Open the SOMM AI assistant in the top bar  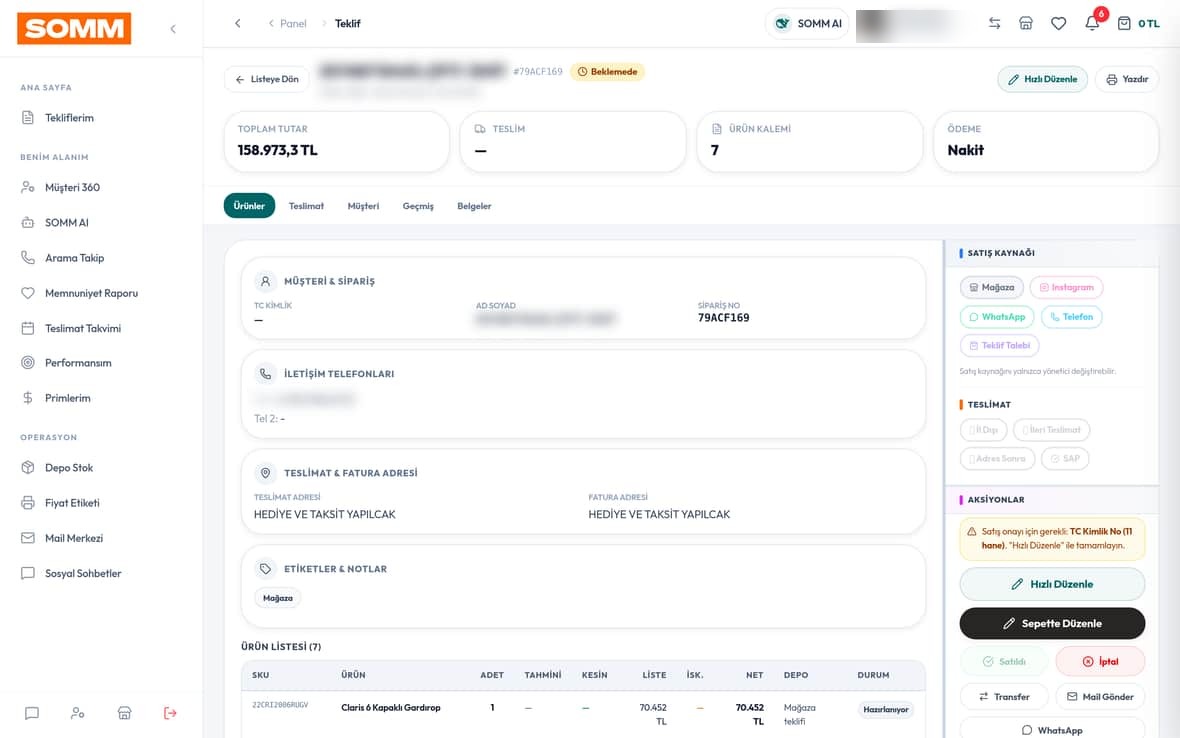pos(807,23)
